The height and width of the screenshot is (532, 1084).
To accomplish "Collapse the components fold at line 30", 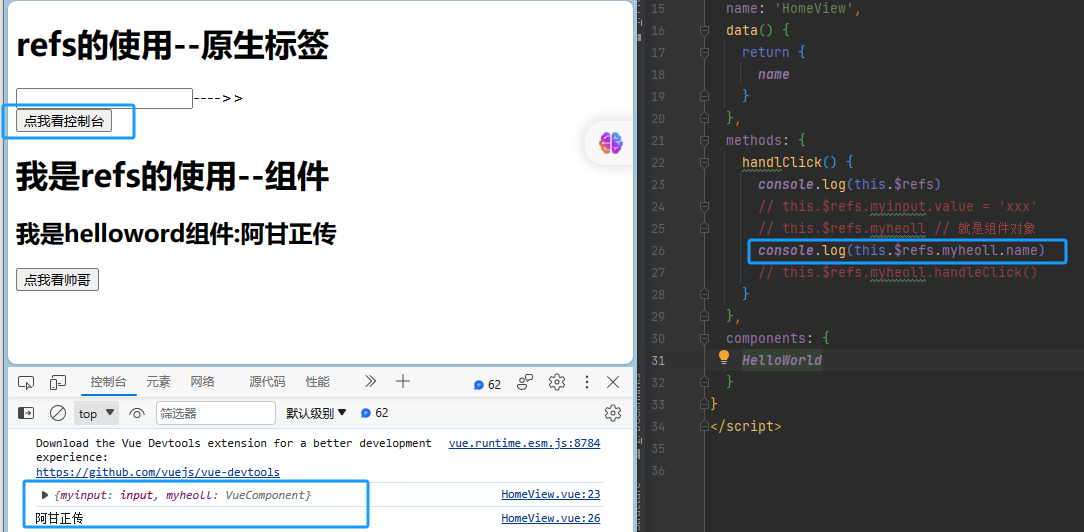I will point(704,339).
